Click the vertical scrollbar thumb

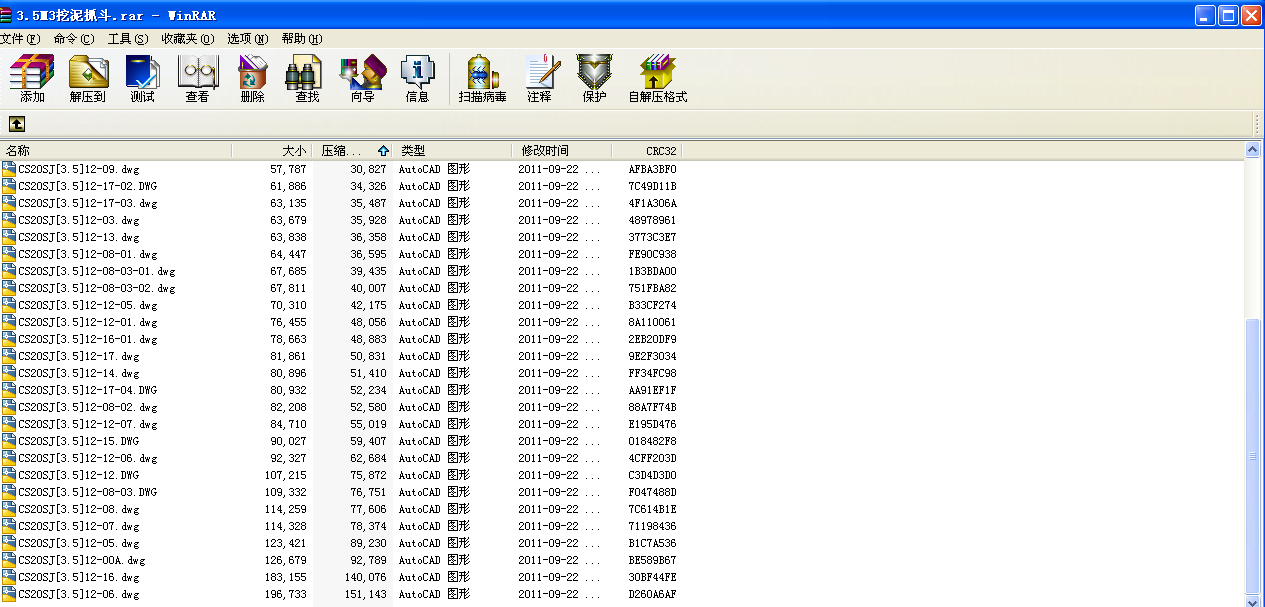pos(1253,455)
